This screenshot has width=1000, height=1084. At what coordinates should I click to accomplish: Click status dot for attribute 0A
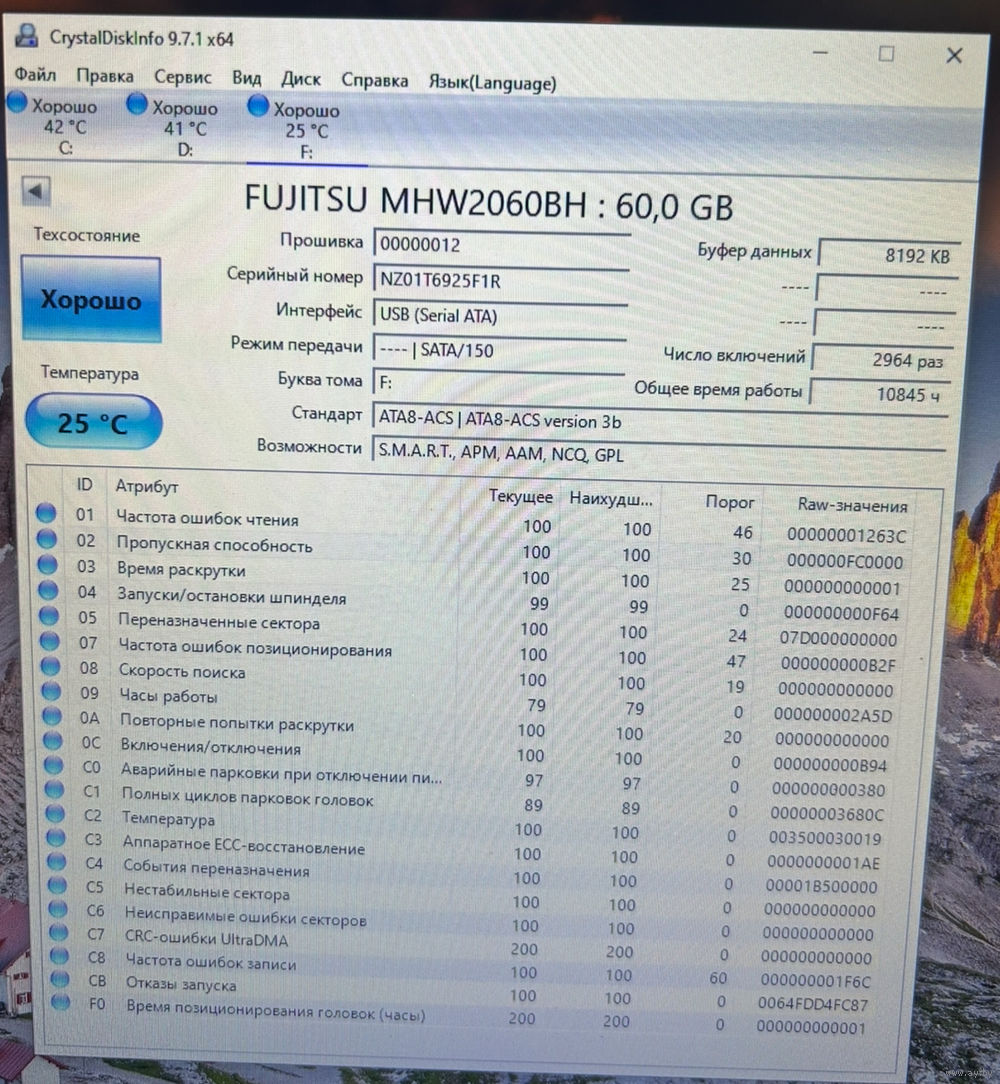pyautogui.click(x=52, y=716)
